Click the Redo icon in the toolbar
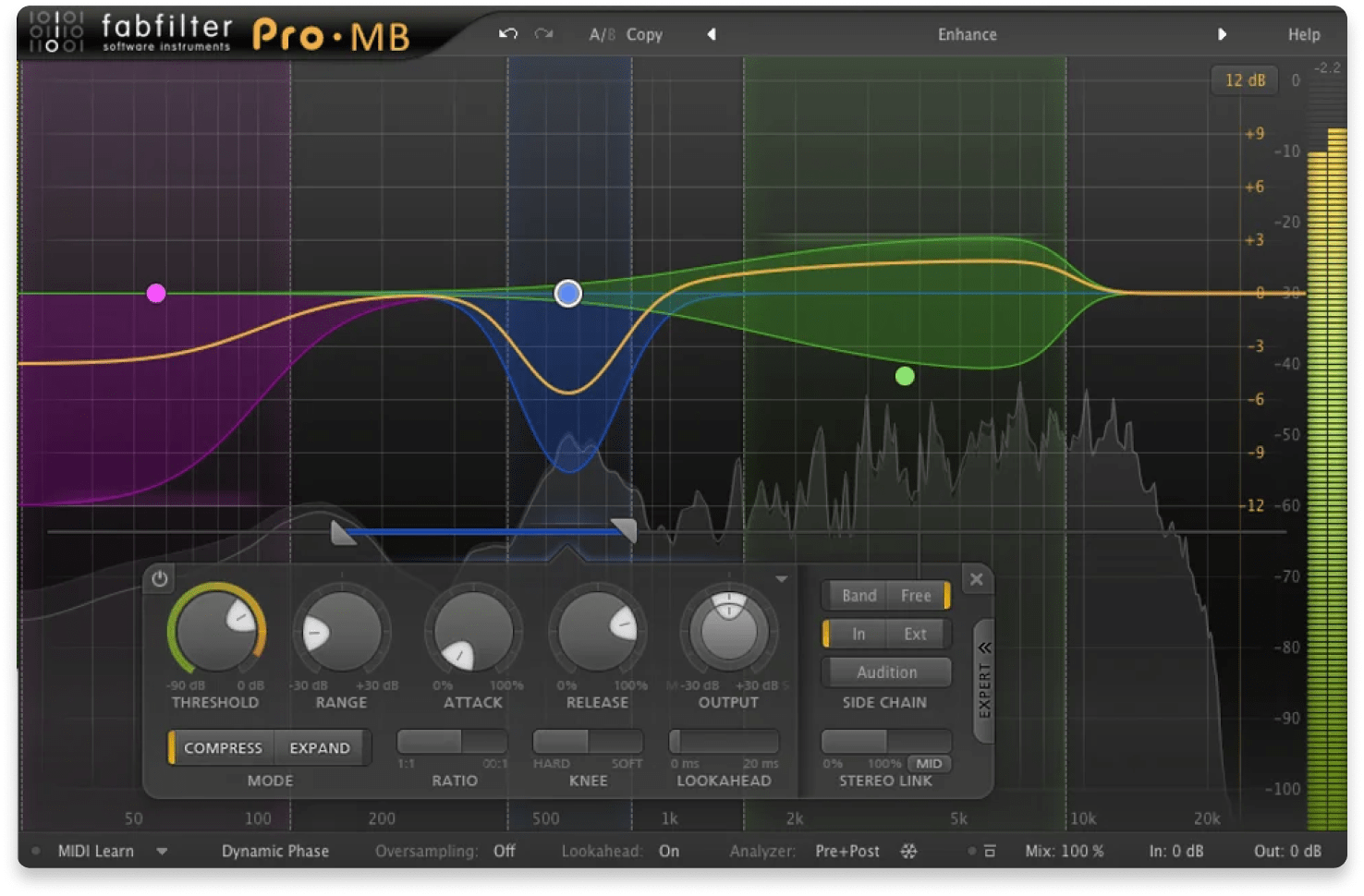This screenshot has width=1364, height=896. pos(543,33)
